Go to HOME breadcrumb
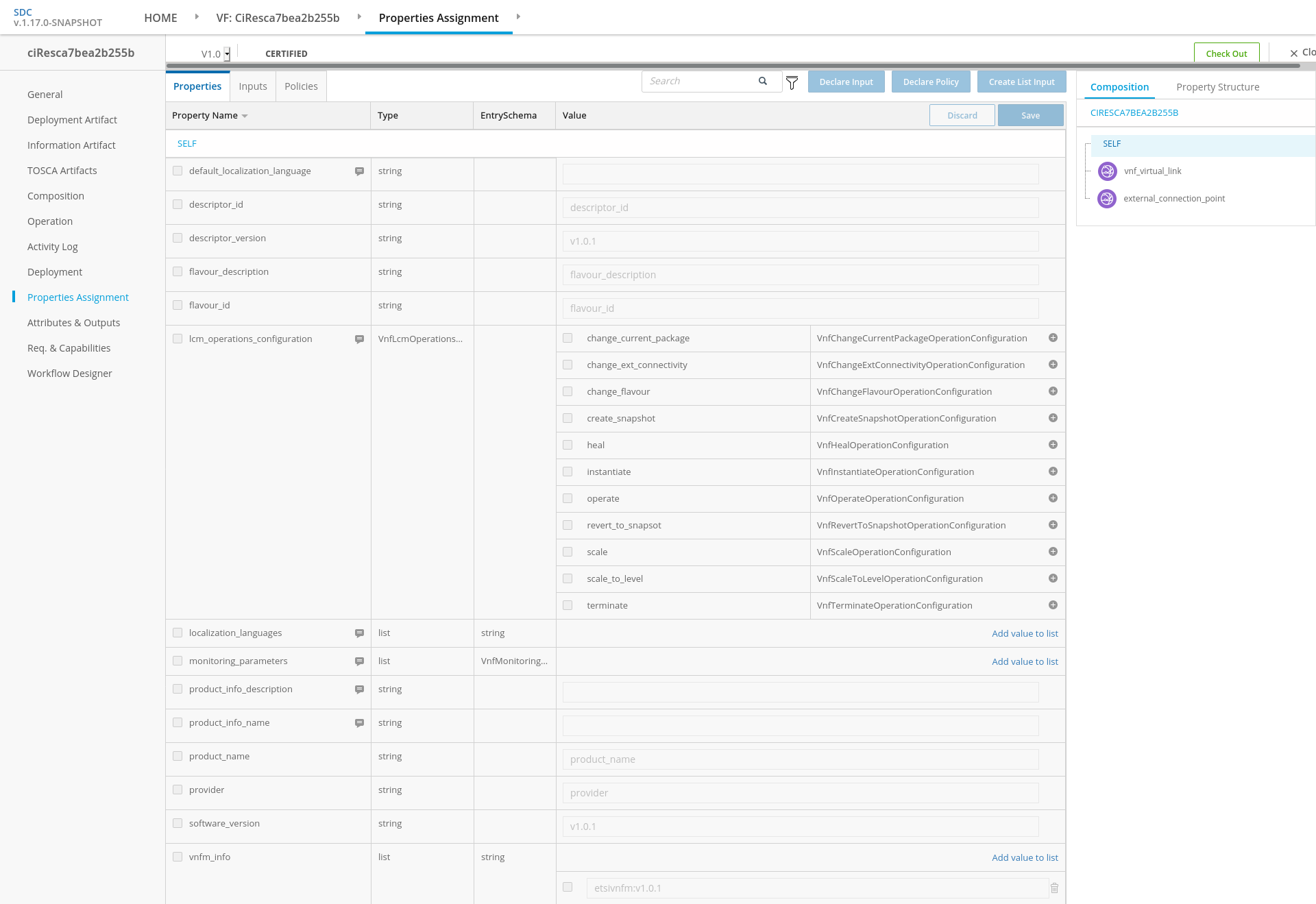Image resolution: width=1316 pixels, height=904 pixels. click(160, 18)
